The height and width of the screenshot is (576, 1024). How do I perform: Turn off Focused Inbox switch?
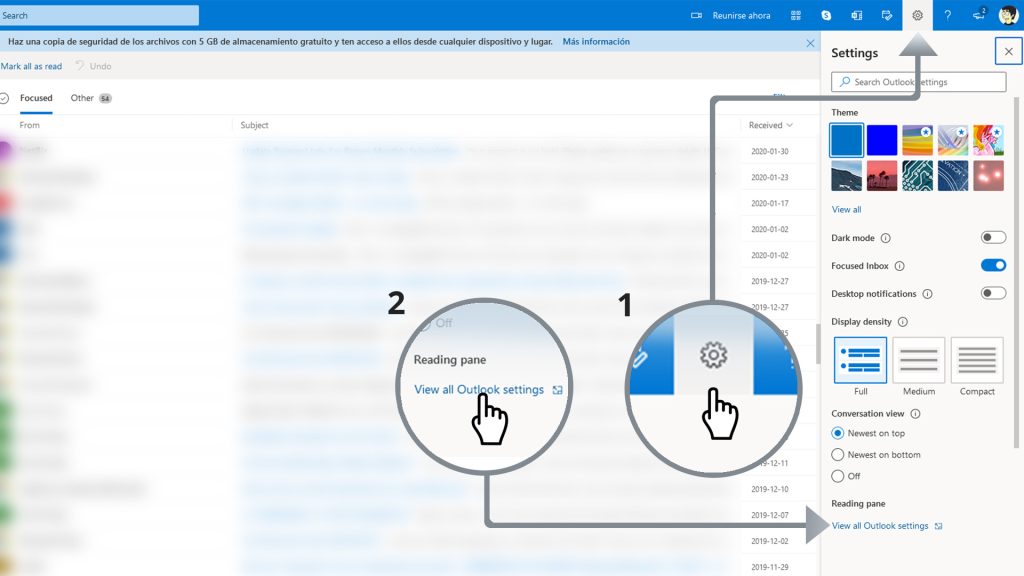tap(993, 265)
